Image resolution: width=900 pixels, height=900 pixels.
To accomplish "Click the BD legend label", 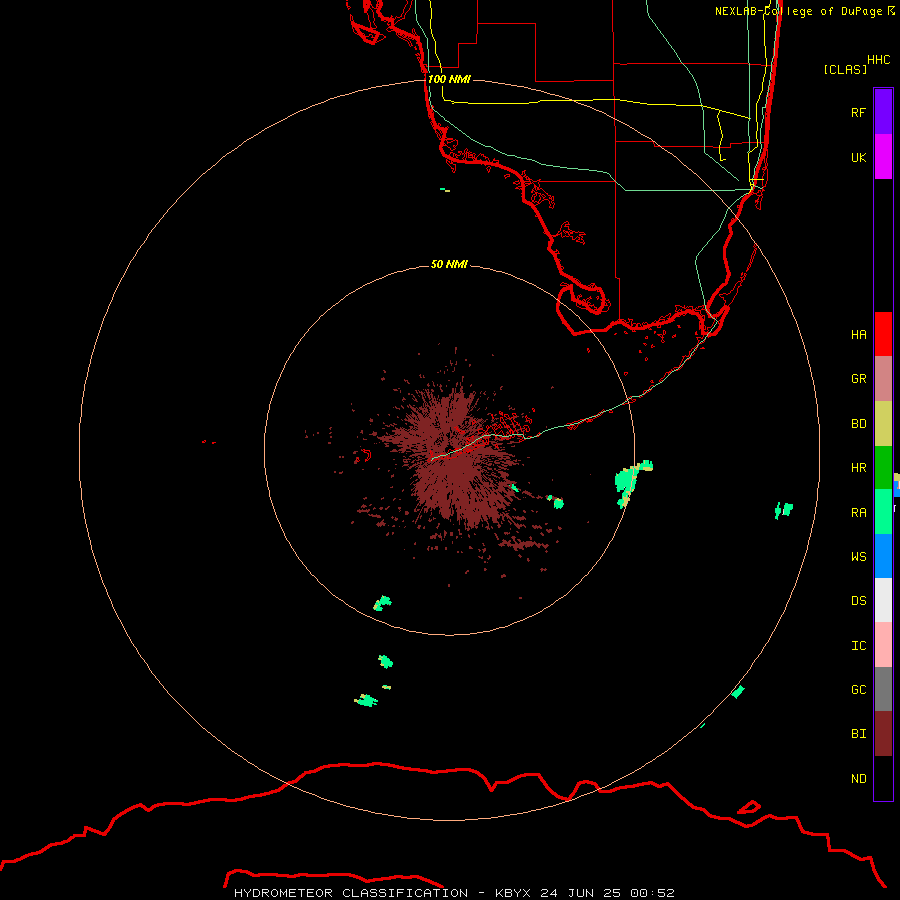I will coord(858,424).
